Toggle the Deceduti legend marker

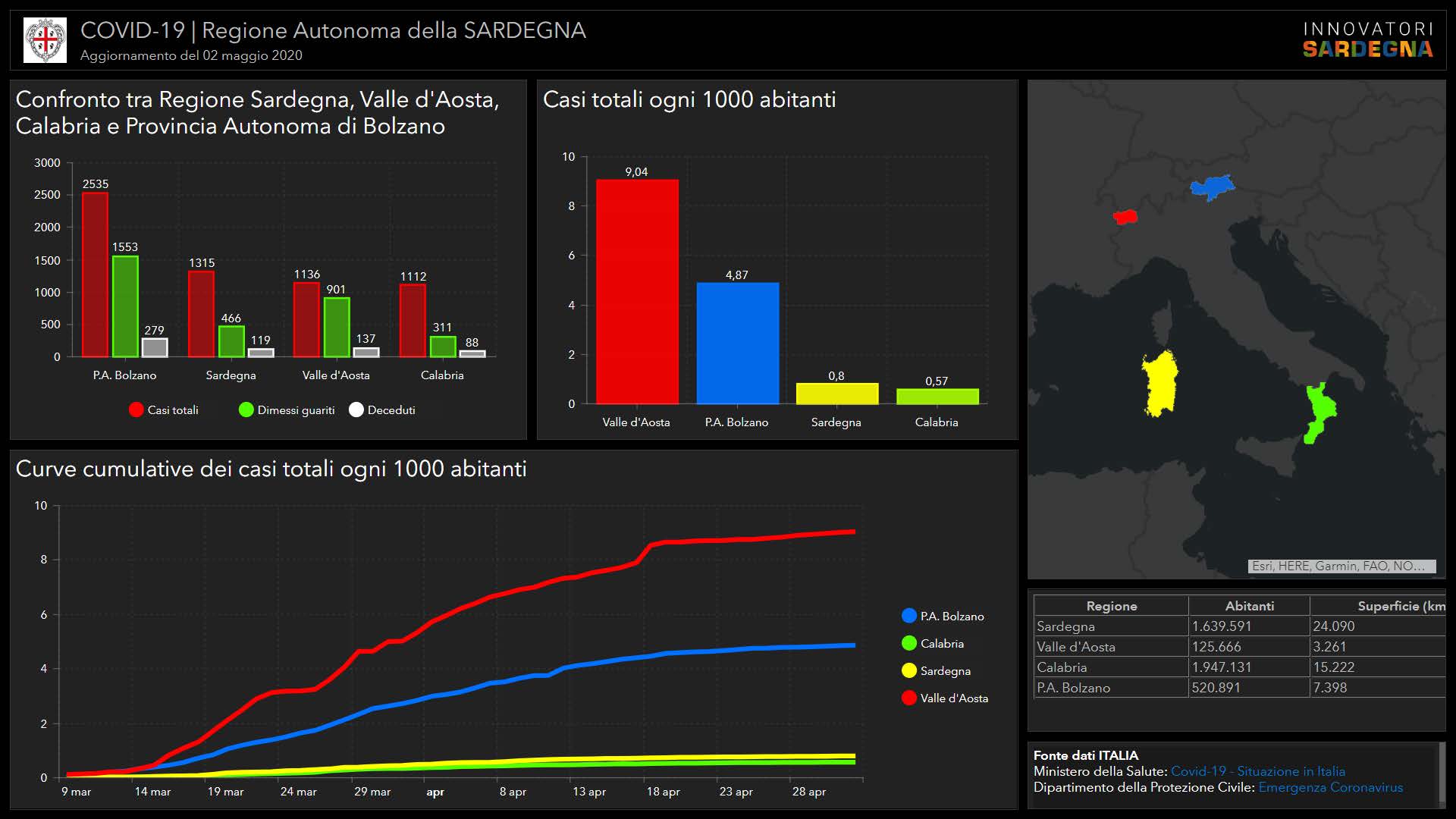pos(356,410)
